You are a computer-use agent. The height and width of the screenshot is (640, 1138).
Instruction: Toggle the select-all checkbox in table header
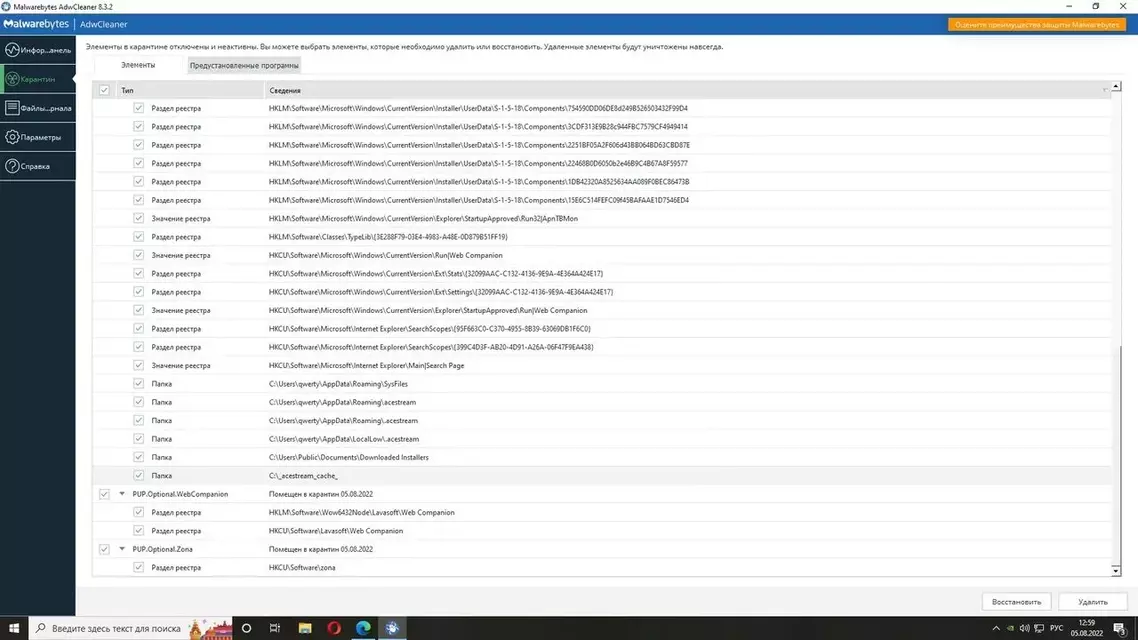point(104,90)
